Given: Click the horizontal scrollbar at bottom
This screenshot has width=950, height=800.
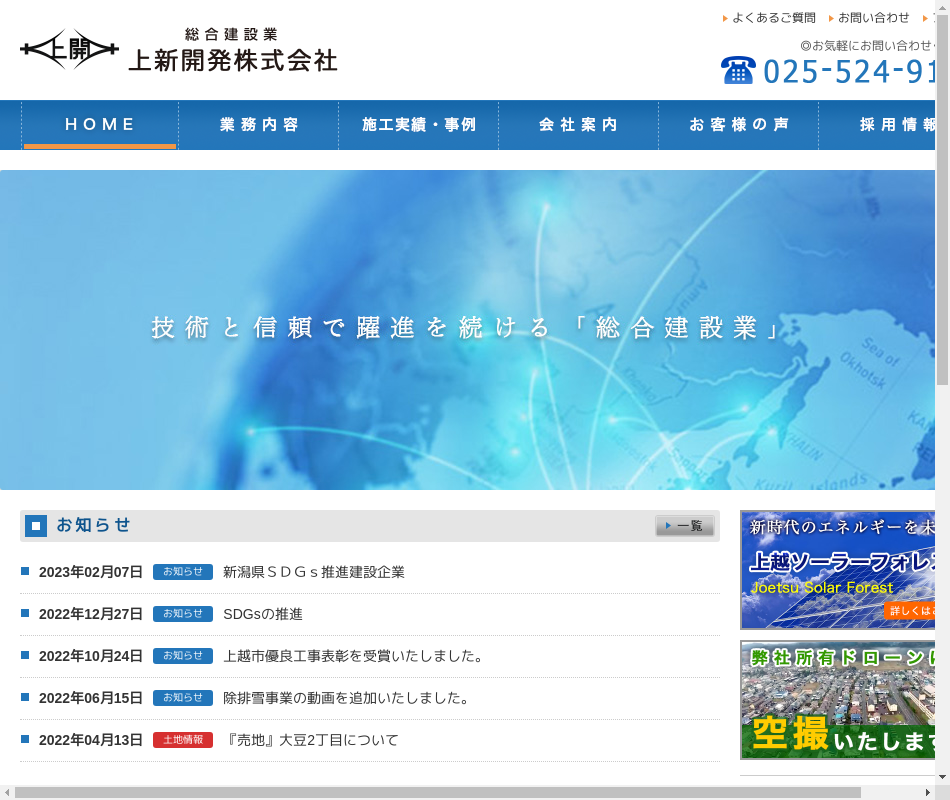Looking at the screenshot, I should 450,792.
